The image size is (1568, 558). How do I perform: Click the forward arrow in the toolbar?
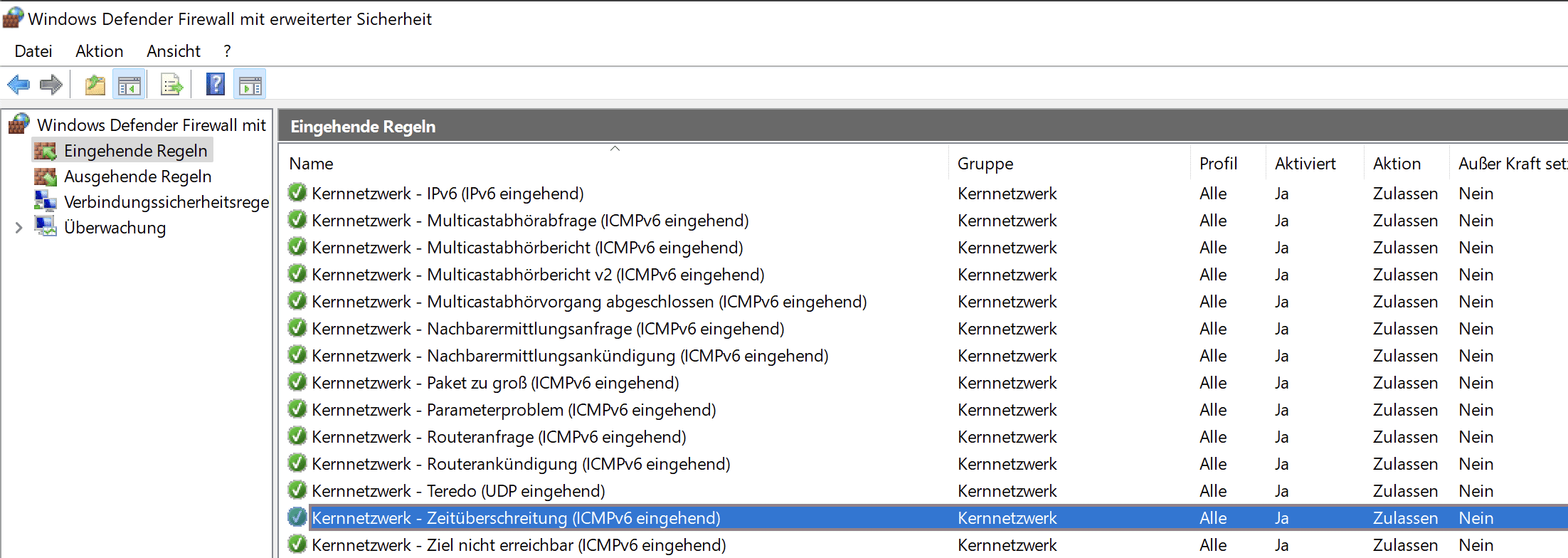(x=51, y=85)
